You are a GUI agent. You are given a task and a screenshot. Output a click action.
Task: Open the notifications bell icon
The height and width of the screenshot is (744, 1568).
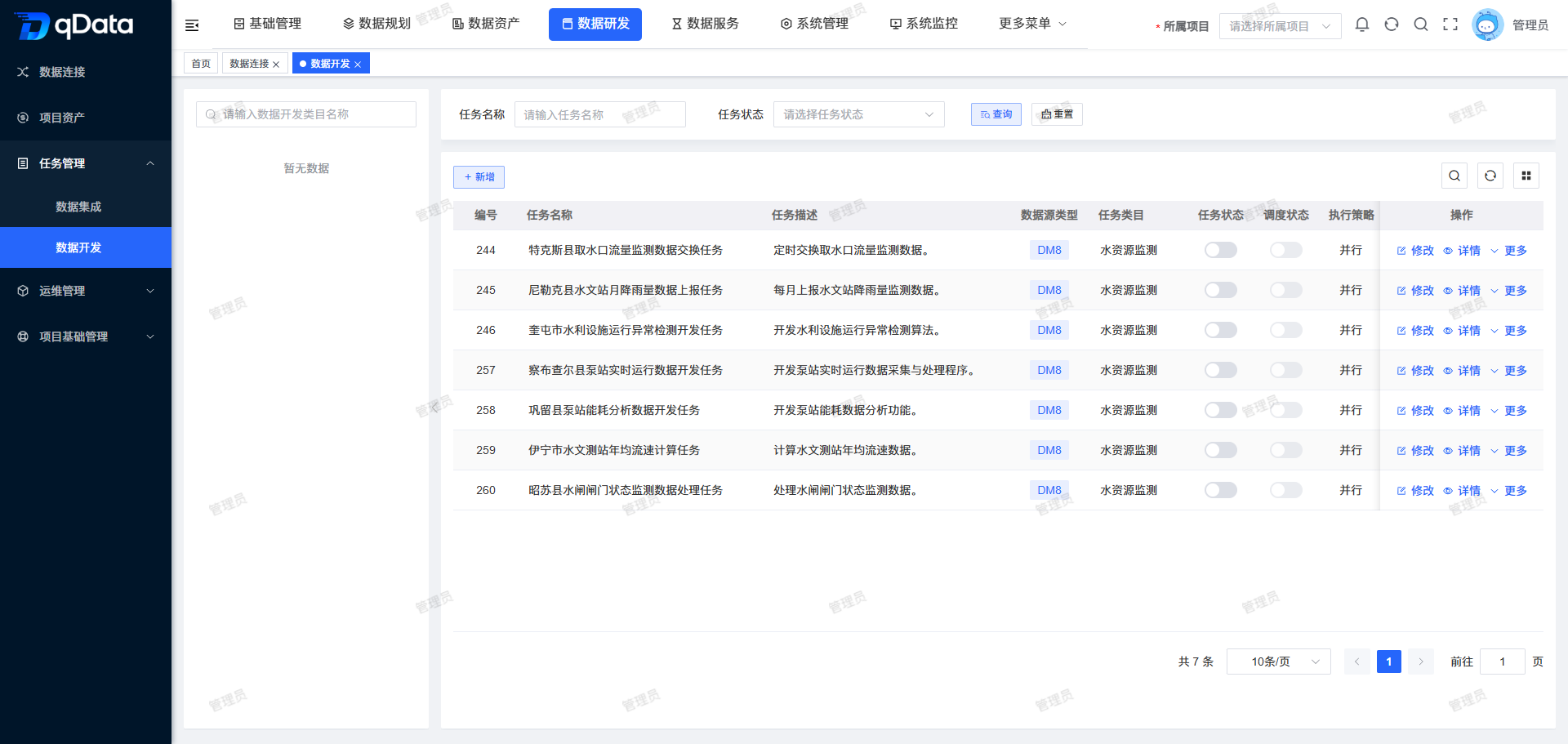(x=1362, y=25)
